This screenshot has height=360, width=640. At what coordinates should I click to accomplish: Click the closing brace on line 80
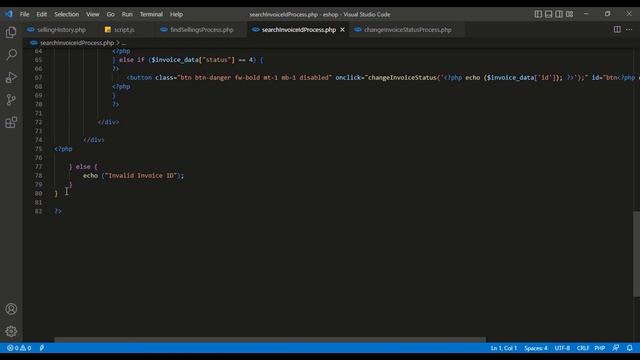(56, 193)
